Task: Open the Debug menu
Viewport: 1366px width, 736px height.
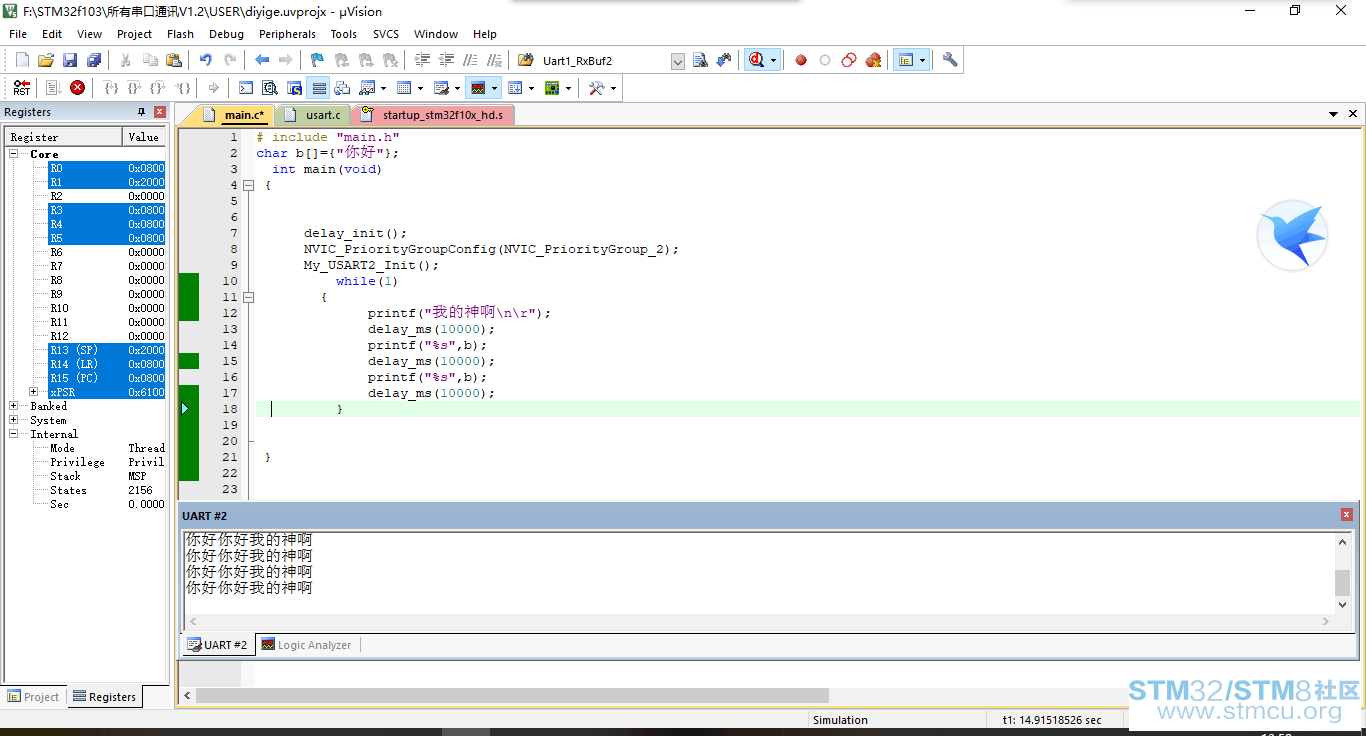Action: click(226, 34)
